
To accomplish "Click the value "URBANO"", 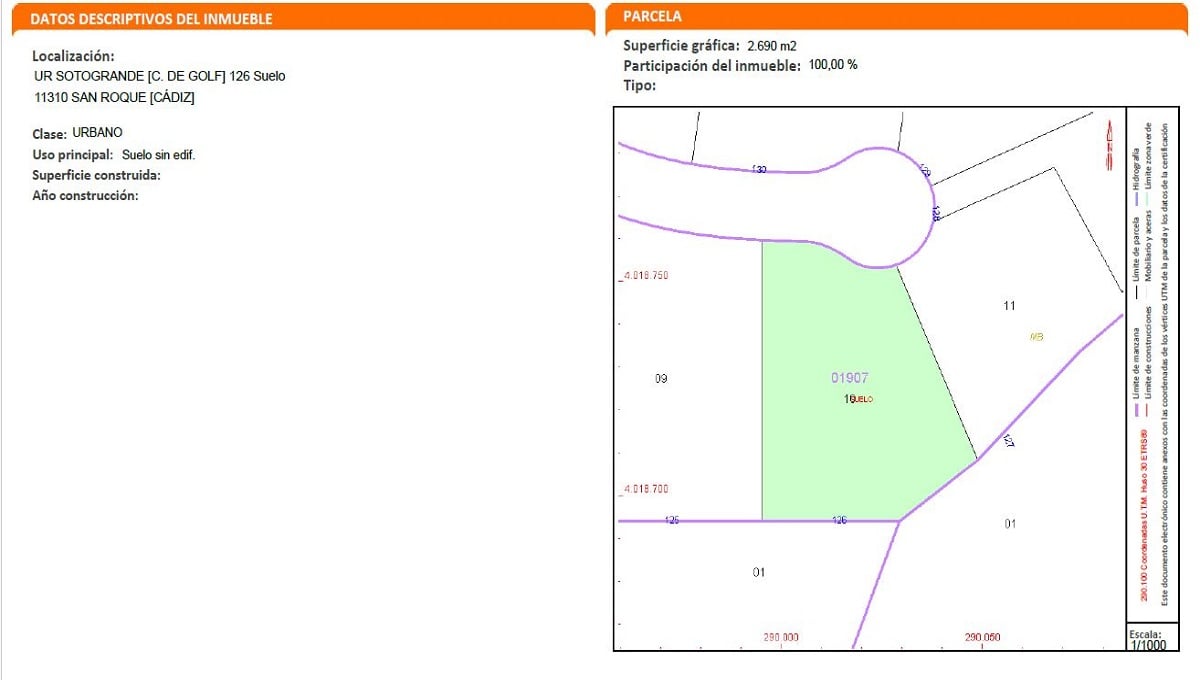I will tap(97, 132).
